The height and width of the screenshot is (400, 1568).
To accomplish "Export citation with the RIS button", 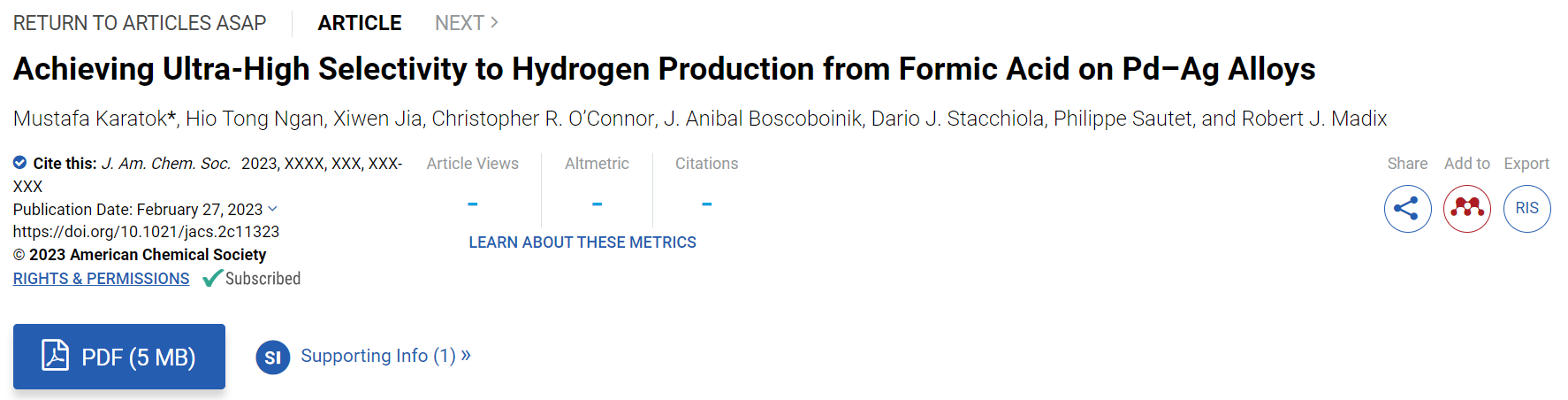I will tap(1527, 209).
